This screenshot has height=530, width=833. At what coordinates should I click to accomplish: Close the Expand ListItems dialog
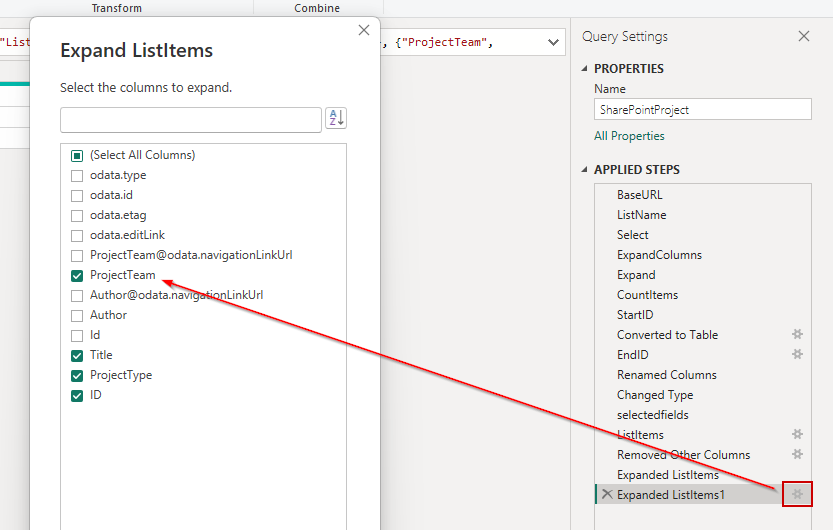pyautogui.click(x=364, y=31)
